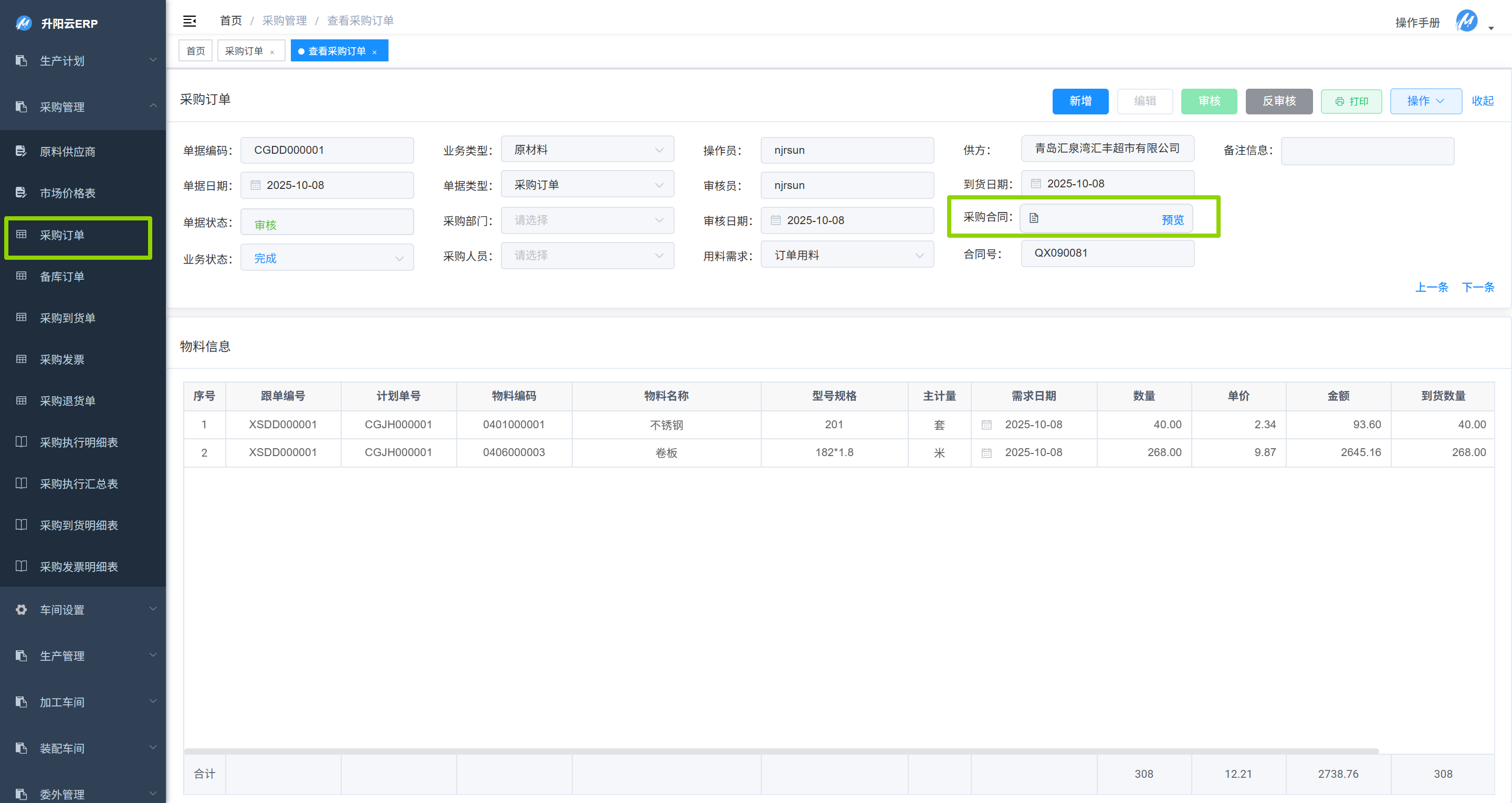Close the 查看采购订单 tab
1512x803 pixels.
374,52
